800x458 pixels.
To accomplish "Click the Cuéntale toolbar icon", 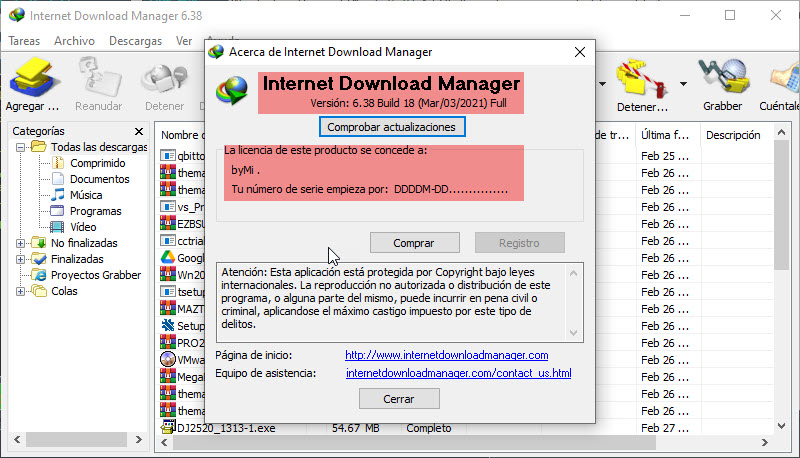I will pos(785,79).
